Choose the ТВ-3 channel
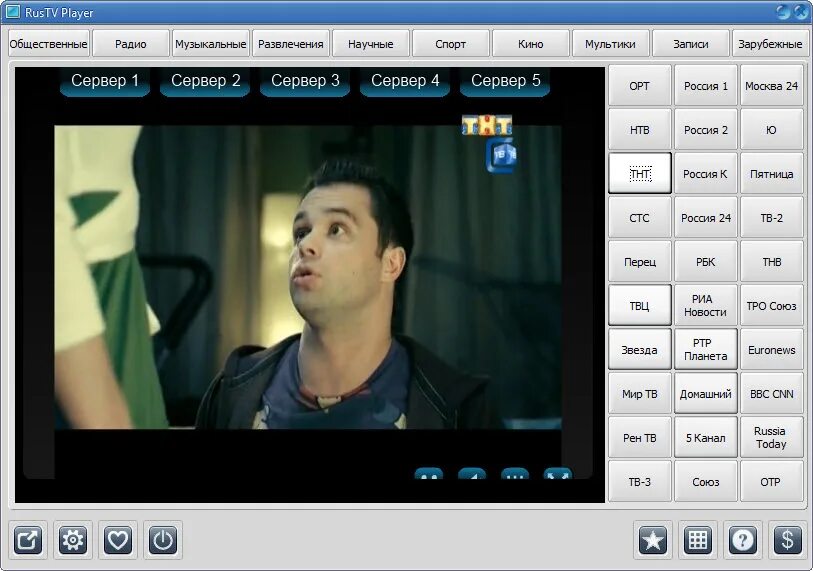The image size is (813, 571). [640, 482]
